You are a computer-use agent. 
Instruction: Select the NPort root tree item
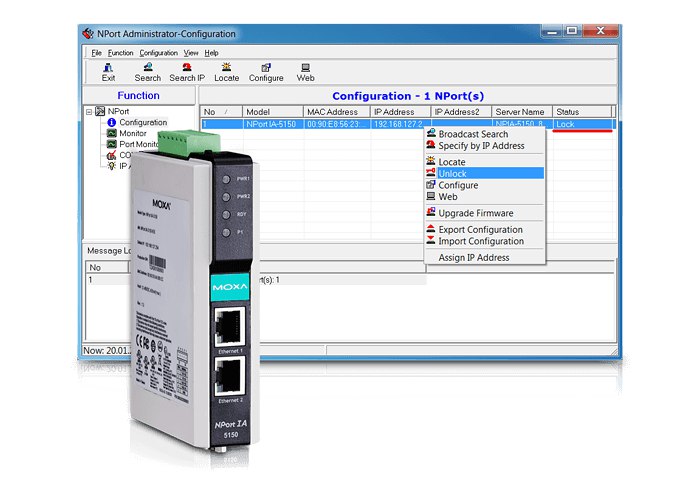[118, 111]
